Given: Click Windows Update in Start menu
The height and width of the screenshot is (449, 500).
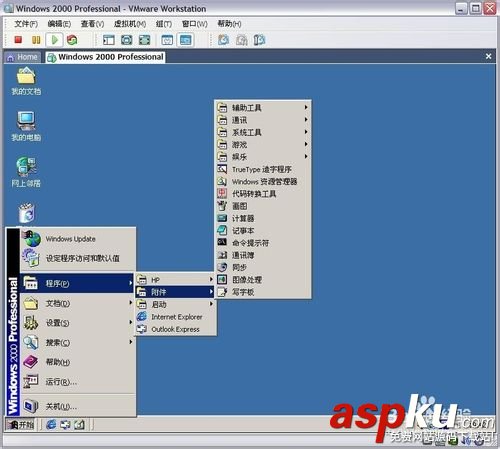Looking at the screenshot, I should [78, 239].
